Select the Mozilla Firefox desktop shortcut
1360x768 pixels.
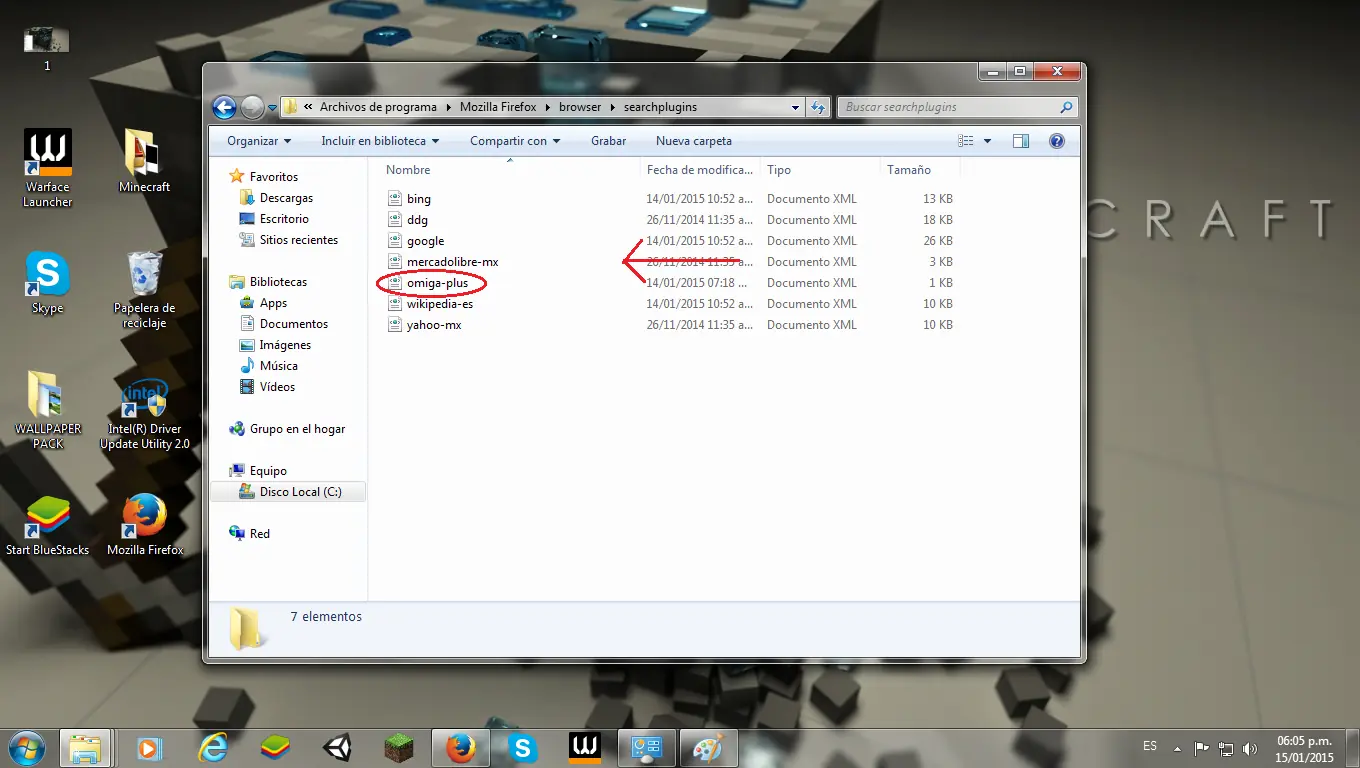pos(145,525)
